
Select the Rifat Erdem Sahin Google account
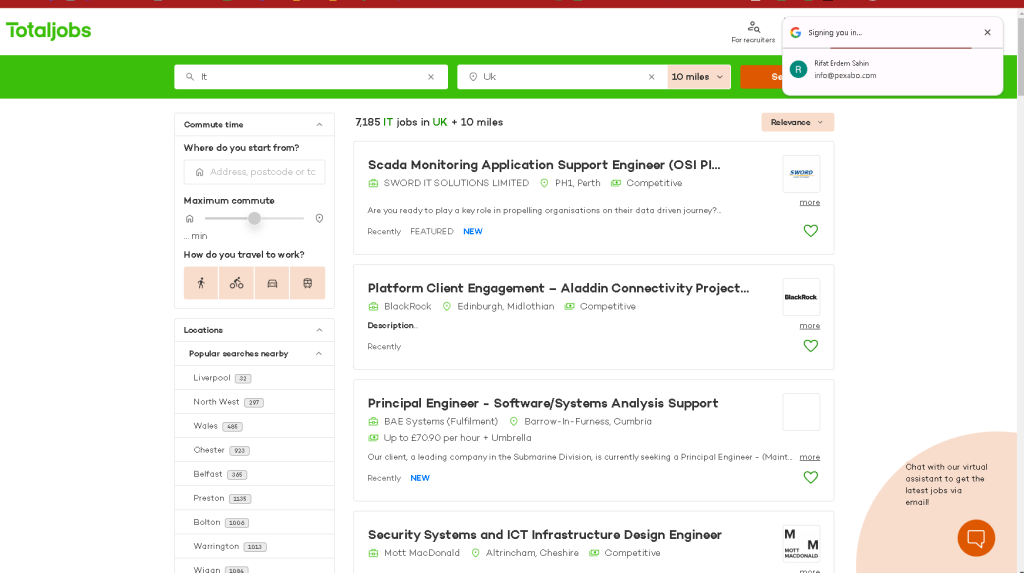pyautogui.click(x=893, y=69)
